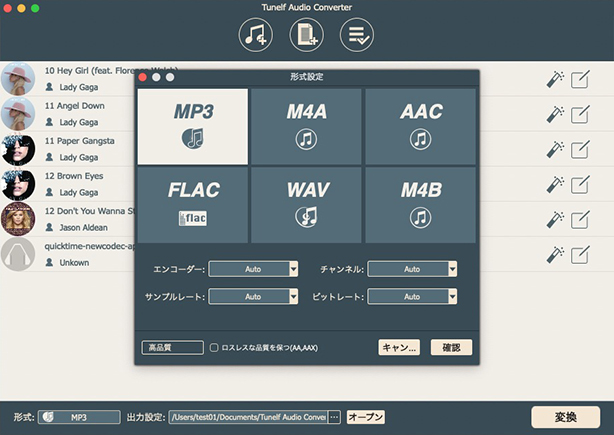Close the 形式設定 dialog with red button

(143, 78)
